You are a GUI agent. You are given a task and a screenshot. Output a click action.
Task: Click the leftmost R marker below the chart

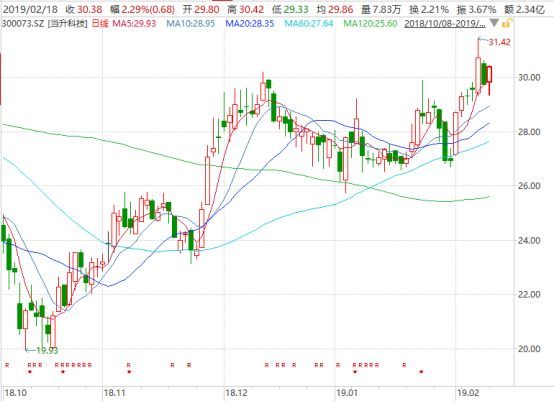point(7,365)
